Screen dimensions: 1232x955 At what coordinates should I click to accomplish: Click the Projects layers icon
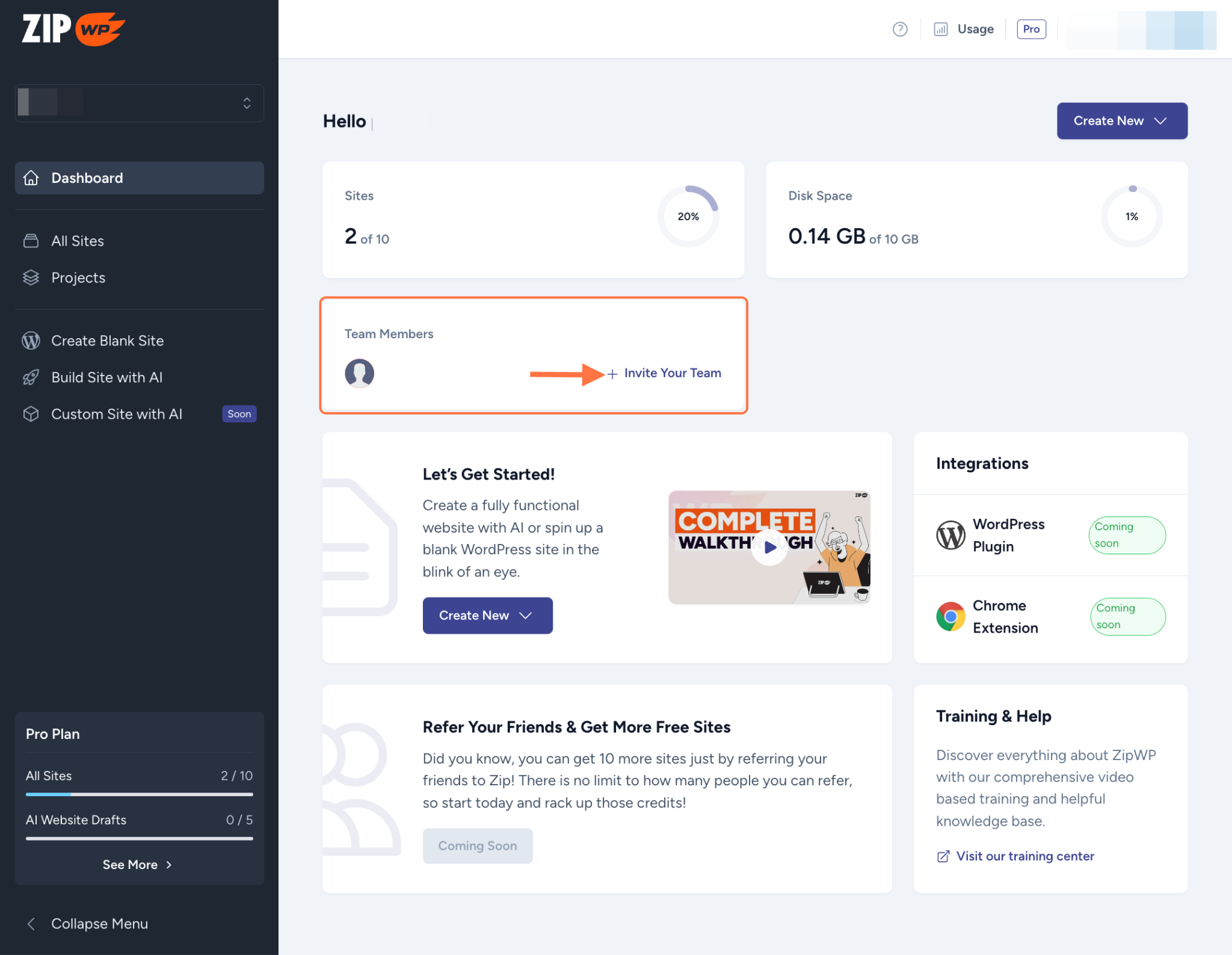(31, 277)
